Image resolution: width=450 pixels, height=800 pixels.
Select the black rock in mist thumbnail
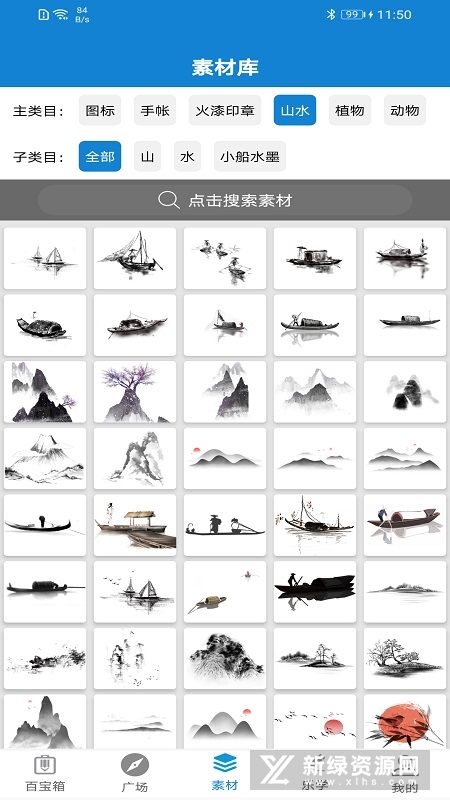point(405,392)
